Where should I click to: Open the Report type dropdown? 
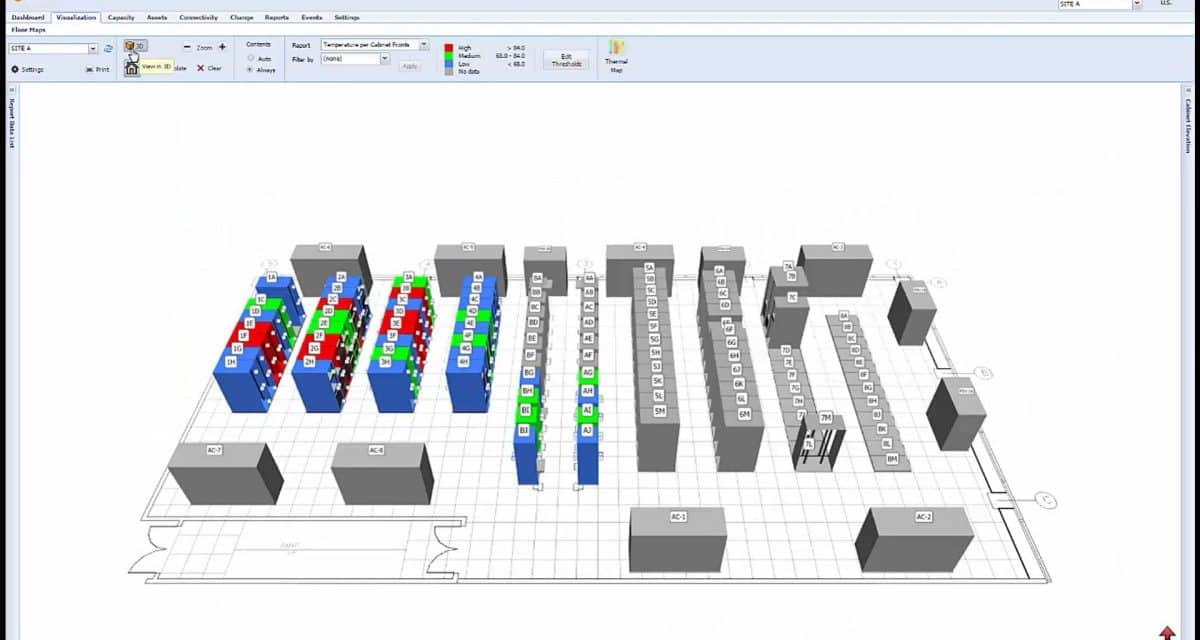pos(424,45)
